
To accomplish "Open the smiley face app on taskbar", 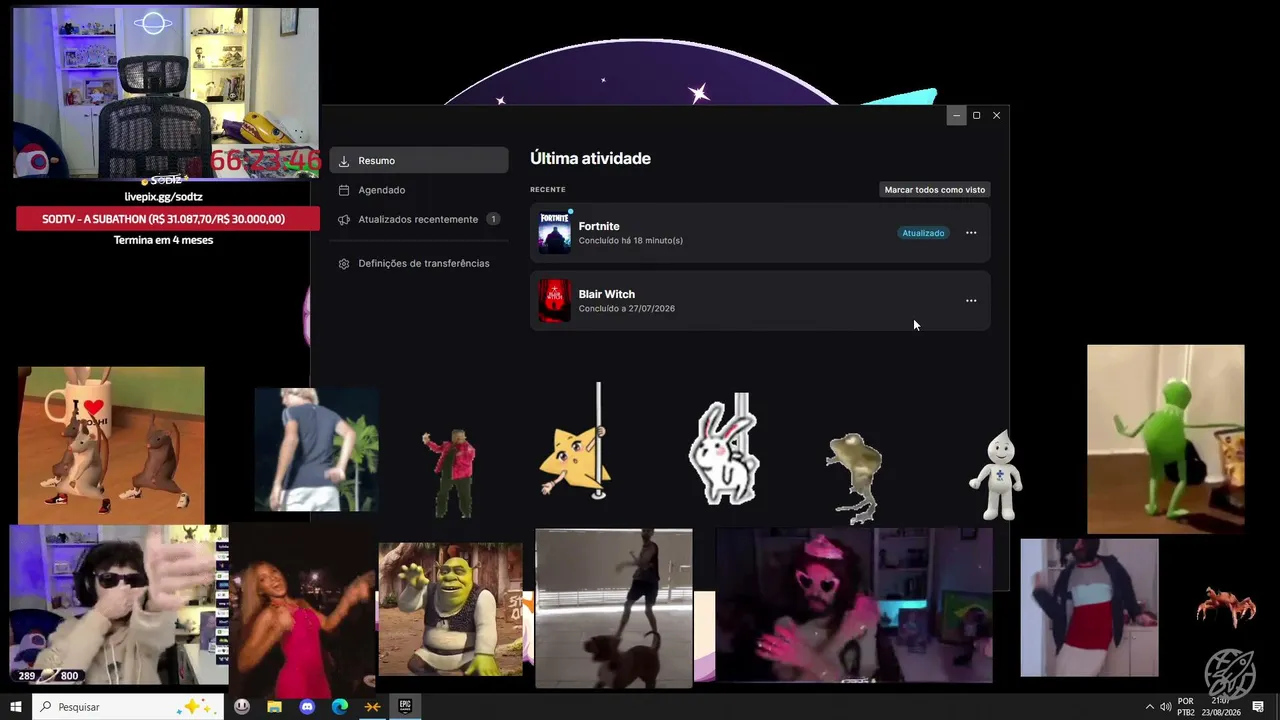I will pyautogui.click(x=242, y=707).
